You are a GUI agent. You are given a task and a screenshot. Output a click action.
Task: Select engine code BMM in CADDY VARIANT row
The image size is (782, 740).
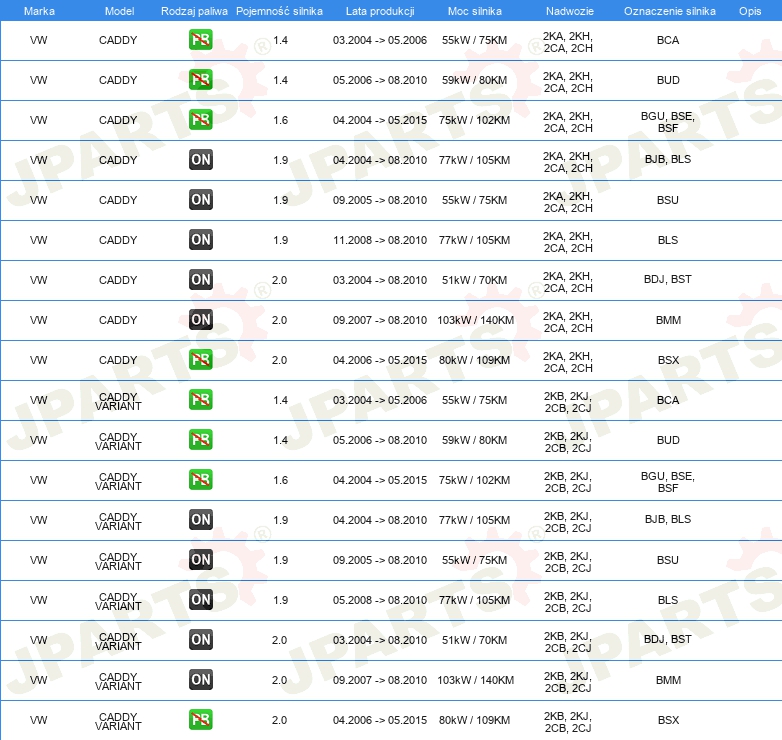point(668,680)
